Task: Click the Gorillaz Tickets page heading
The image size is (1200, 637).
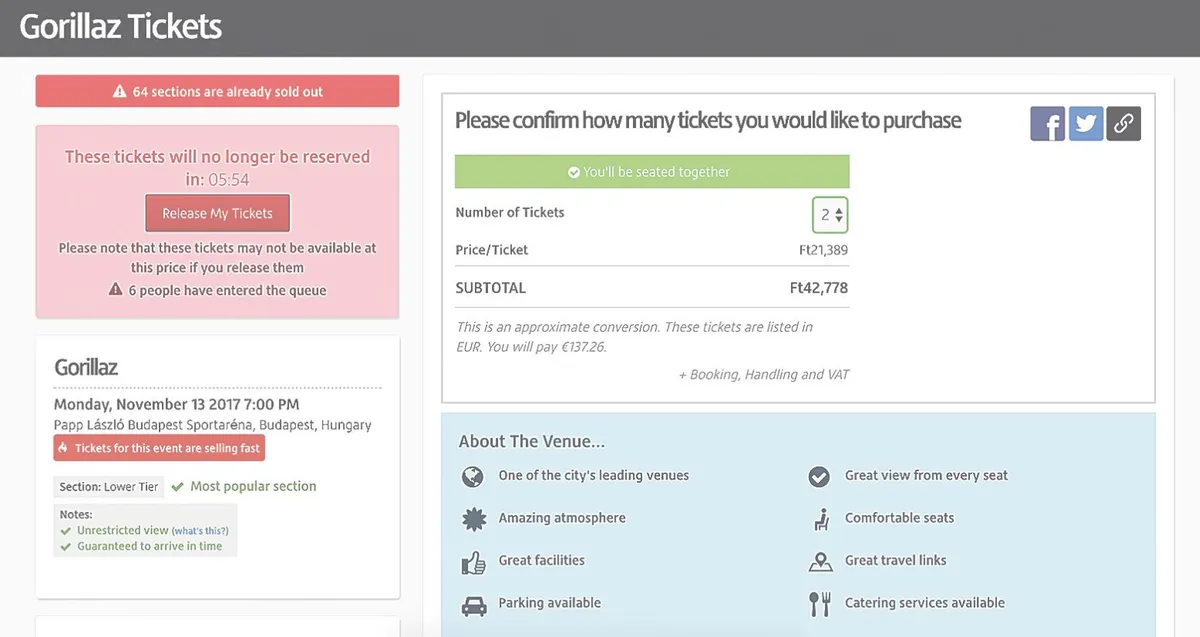Action: (121, 26)
